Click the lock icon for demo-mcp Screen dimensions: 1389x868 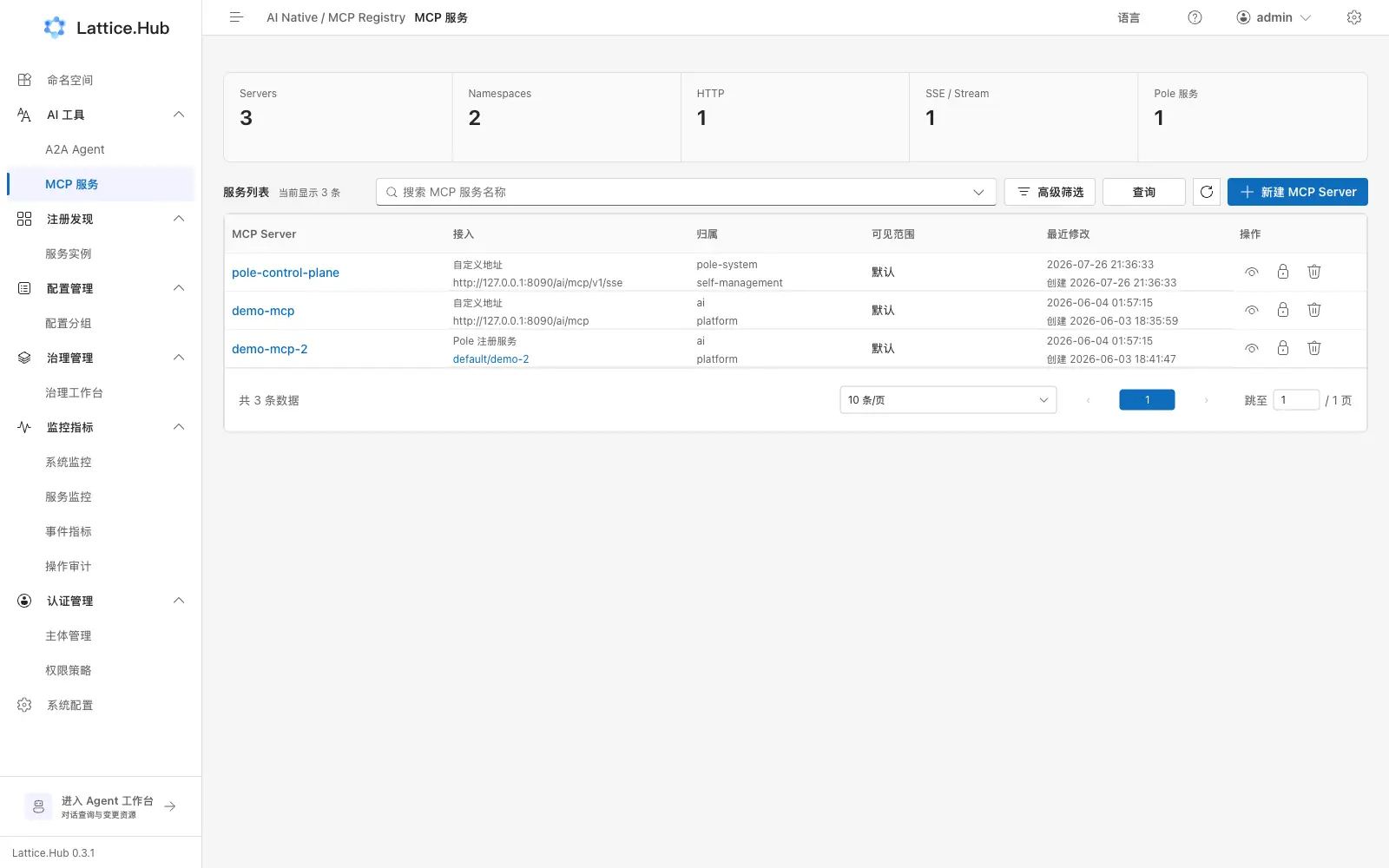[x=1283, y=310]
